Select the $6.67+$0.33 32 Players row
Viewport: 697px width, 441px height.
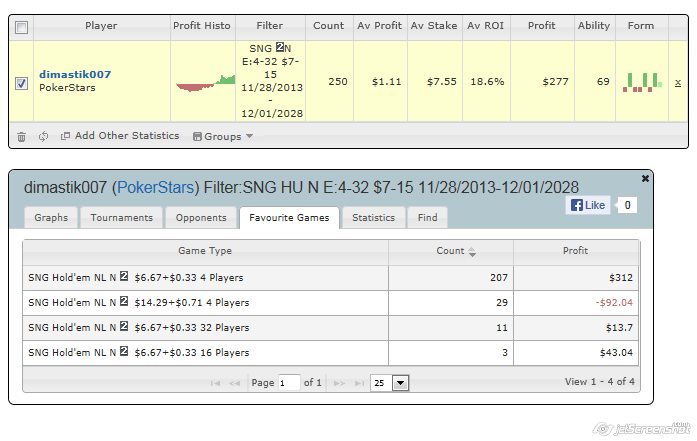[331, 328]
